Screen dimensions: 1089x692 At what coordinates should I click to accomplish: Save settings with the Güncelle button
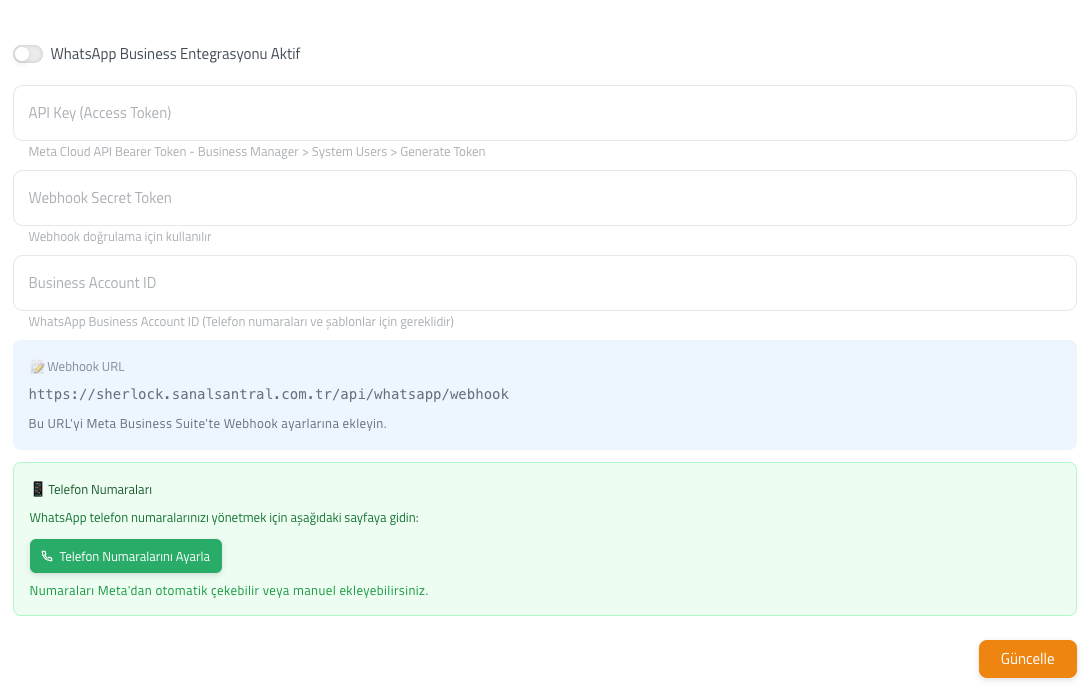coord(1027,659)
